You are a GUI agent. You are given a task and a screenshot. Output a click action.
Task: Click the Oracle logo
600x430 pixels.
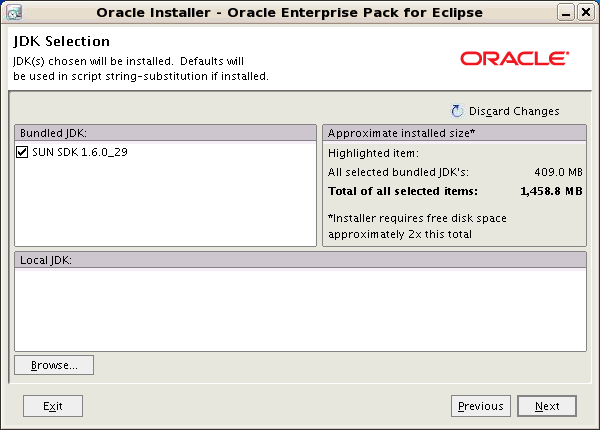click(514, 59)
